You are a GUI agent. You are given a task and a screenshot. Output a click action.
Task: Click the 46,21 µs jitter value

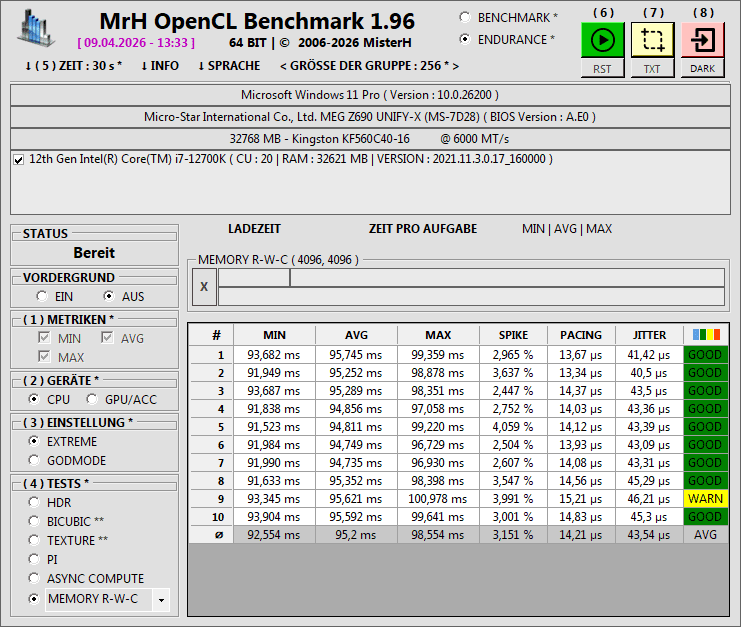click(649, 499)
